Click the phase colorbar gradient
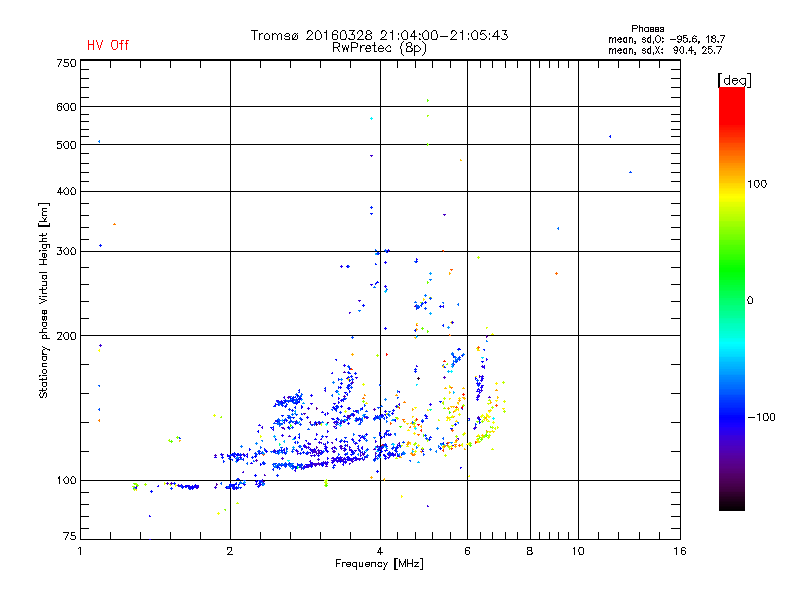This screenshot has height=600, width=800. [732, 298]
